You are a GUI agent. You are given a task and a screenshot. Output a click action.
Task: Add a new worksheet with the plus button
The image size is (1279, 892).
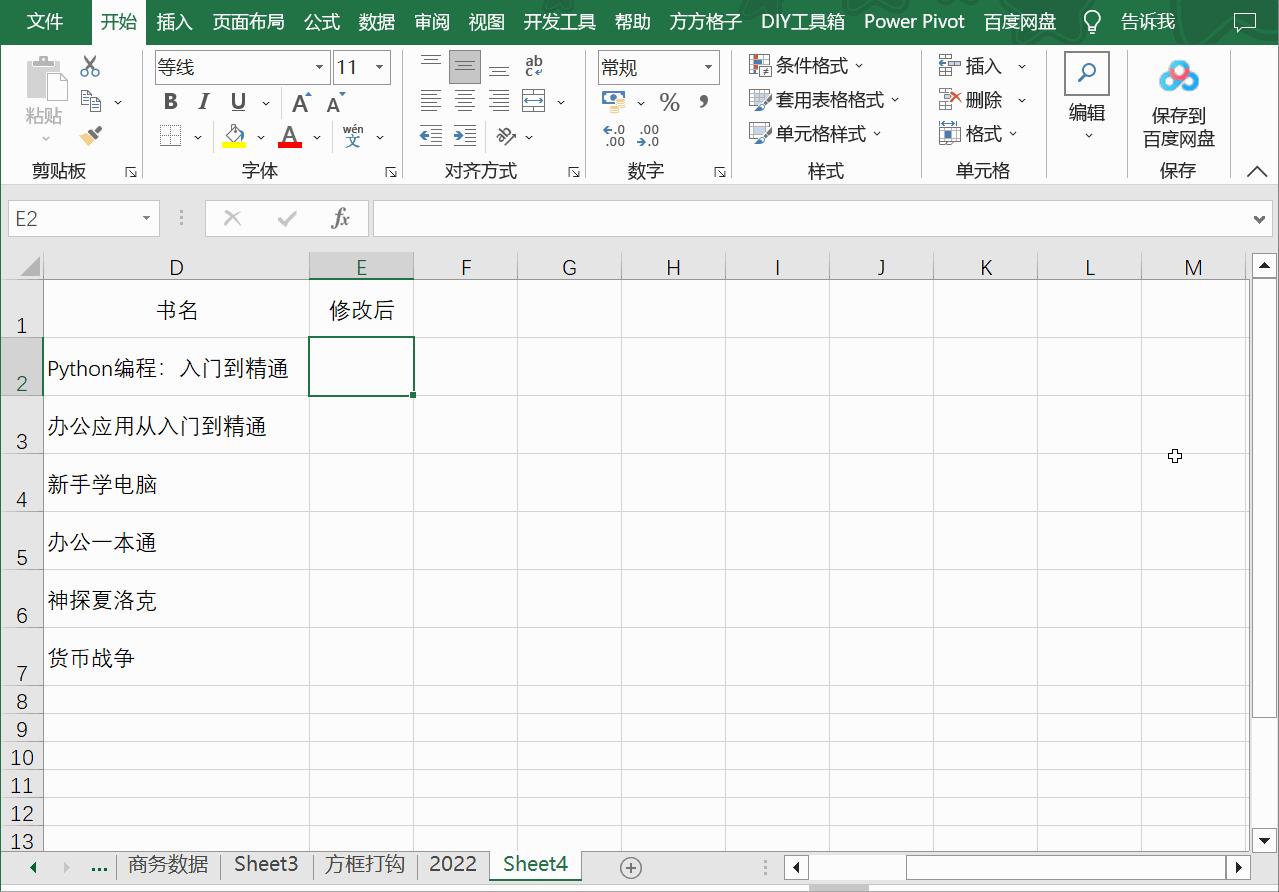(630, 865)
